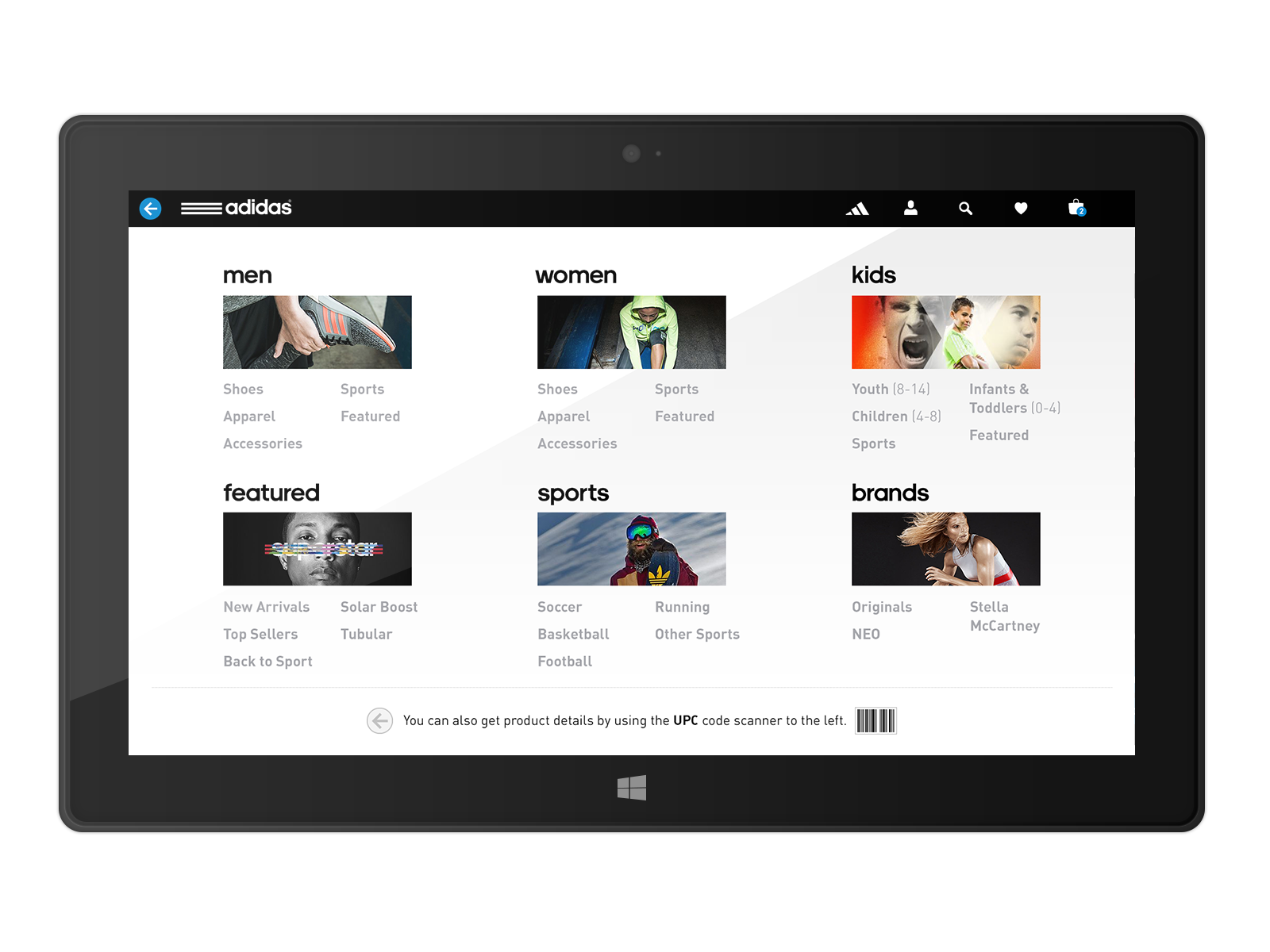
Task: Go to Sports under women
Action: pyautogui.click(x=677, y=390)
